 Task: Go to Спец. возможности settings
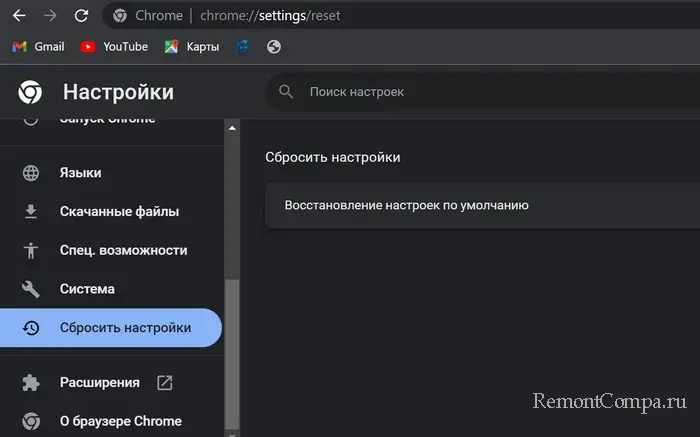click(123, 250)
